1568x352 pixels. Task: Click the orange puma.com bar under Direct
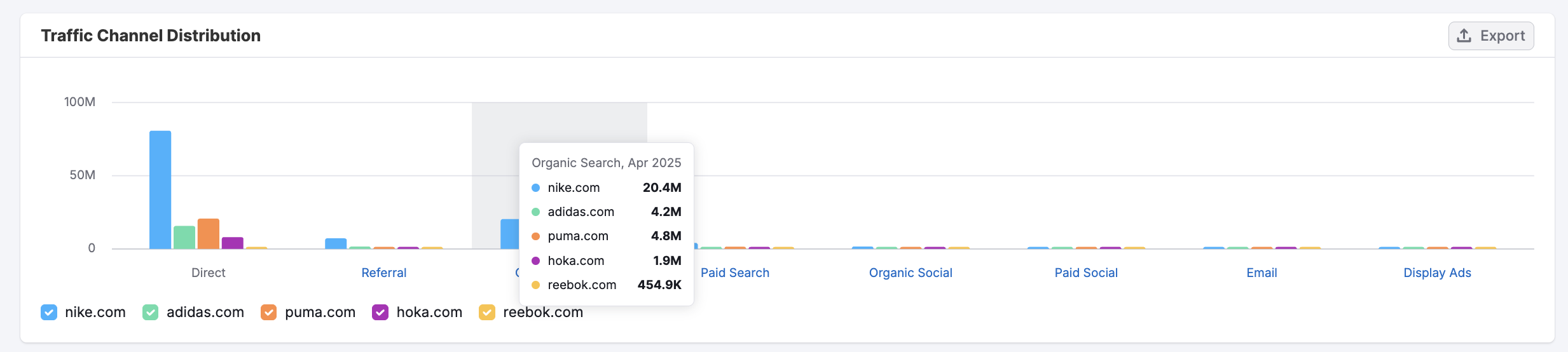[x=209, y=234]
